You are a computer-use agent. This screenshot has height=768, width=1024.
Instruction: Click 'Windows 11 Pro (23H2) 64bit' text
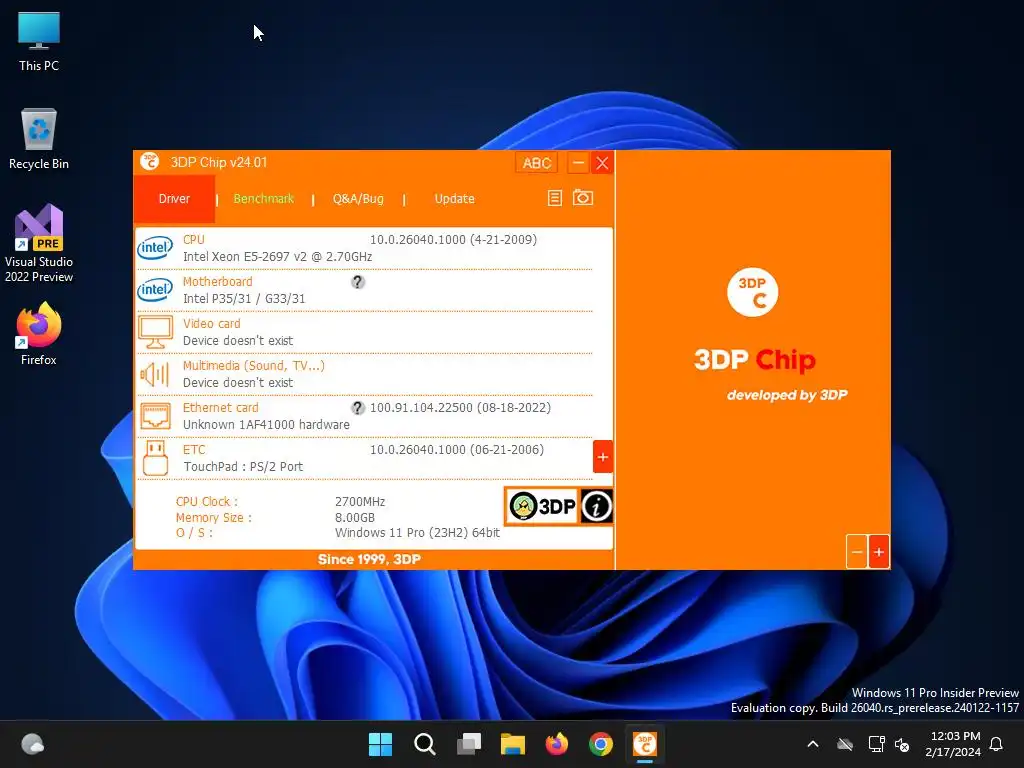coord(417,532)
